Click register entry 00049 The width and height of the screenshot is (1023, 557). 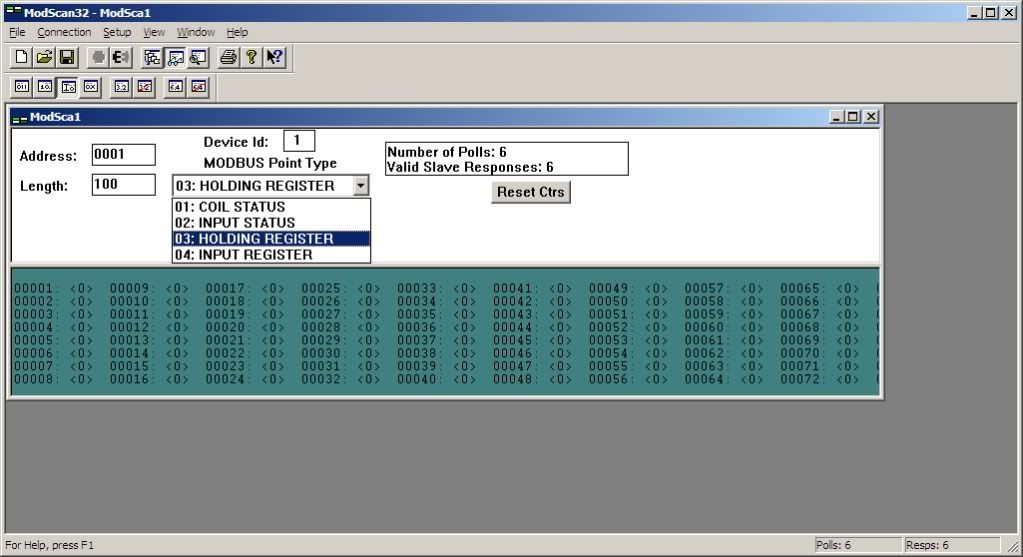click(628, 288)
